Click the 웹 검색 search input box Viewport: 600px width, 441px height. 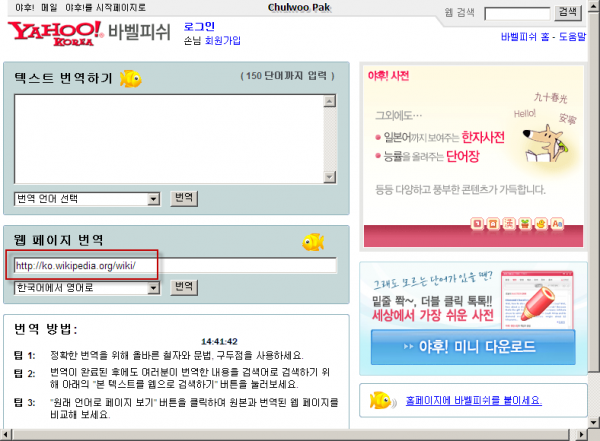517,14
